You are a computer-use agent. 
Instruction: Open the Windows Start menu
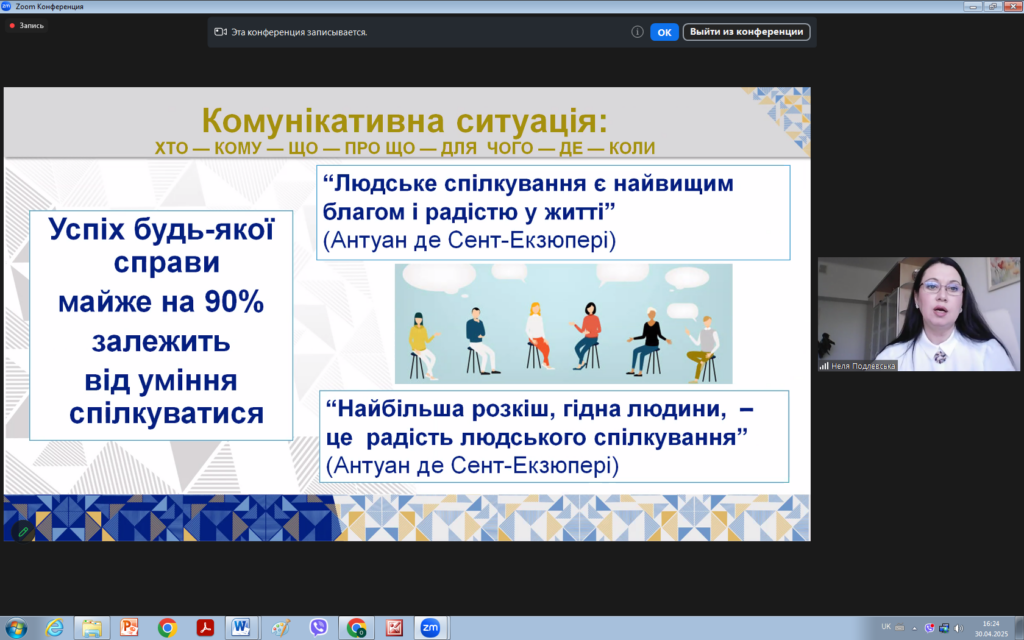point(16,628)
